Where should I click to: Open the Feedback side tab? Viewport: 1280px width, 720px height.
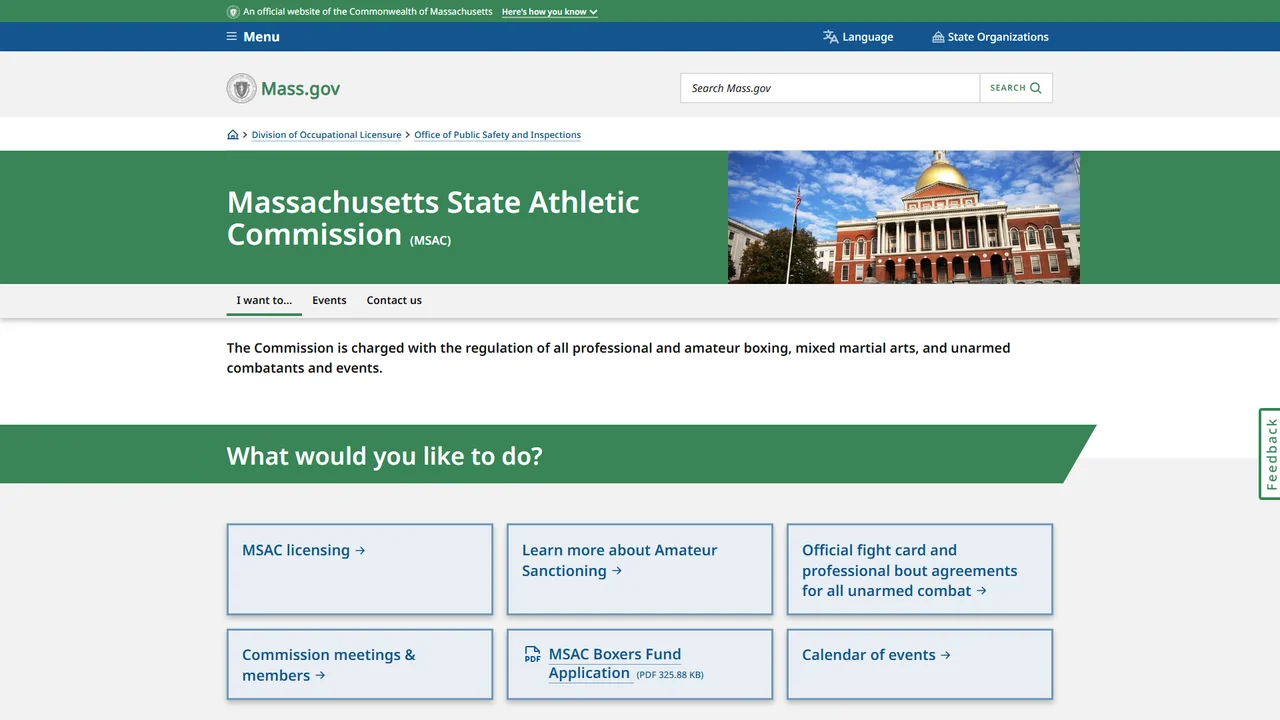1270,454
